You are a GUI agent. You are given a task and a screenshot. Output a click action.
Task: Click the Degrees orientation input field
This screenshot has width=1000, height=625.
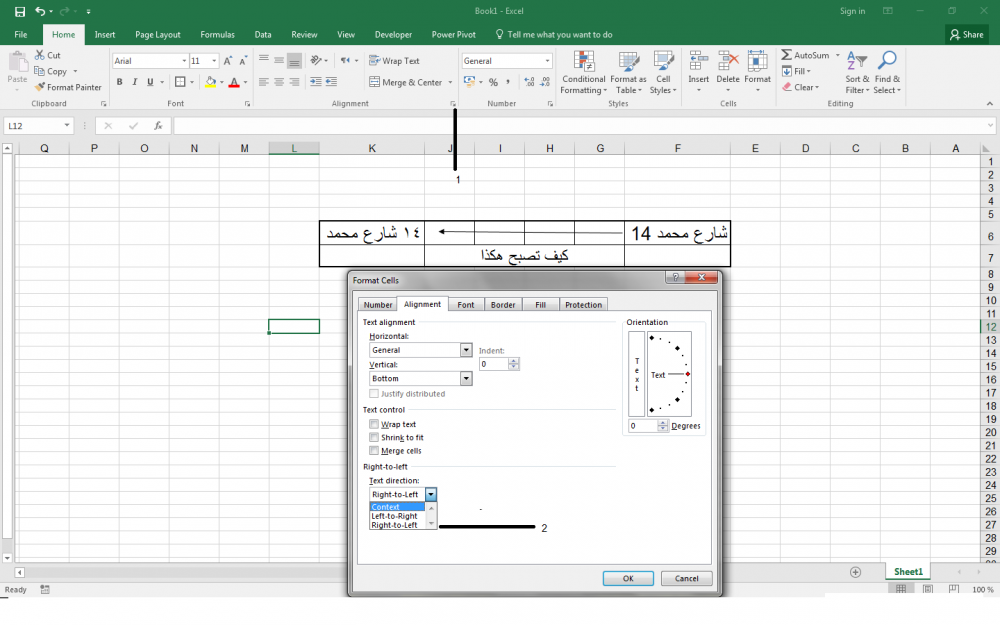point(643,425)
